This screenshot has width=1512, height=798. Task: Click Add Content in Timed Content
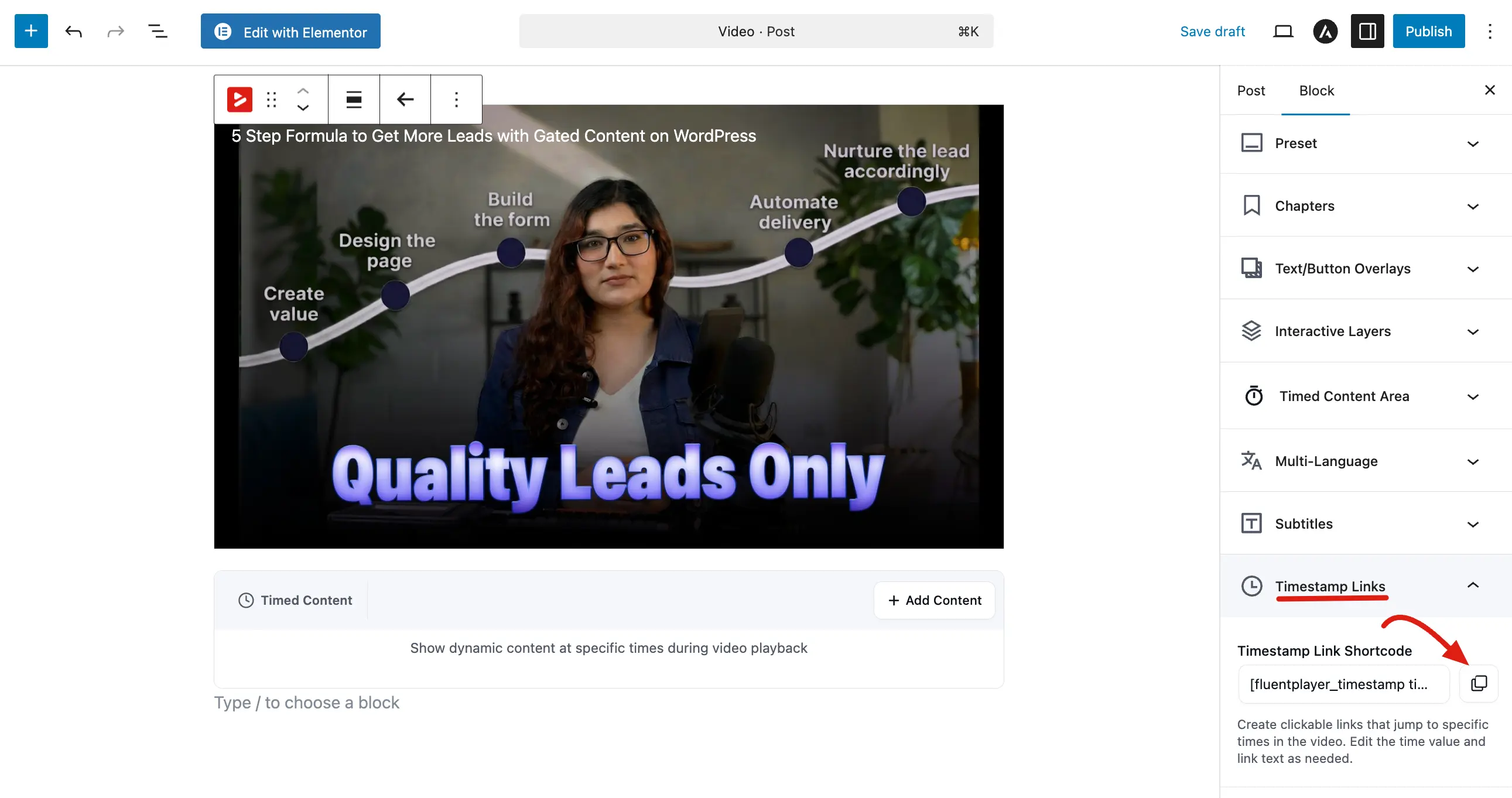(934, 600)
